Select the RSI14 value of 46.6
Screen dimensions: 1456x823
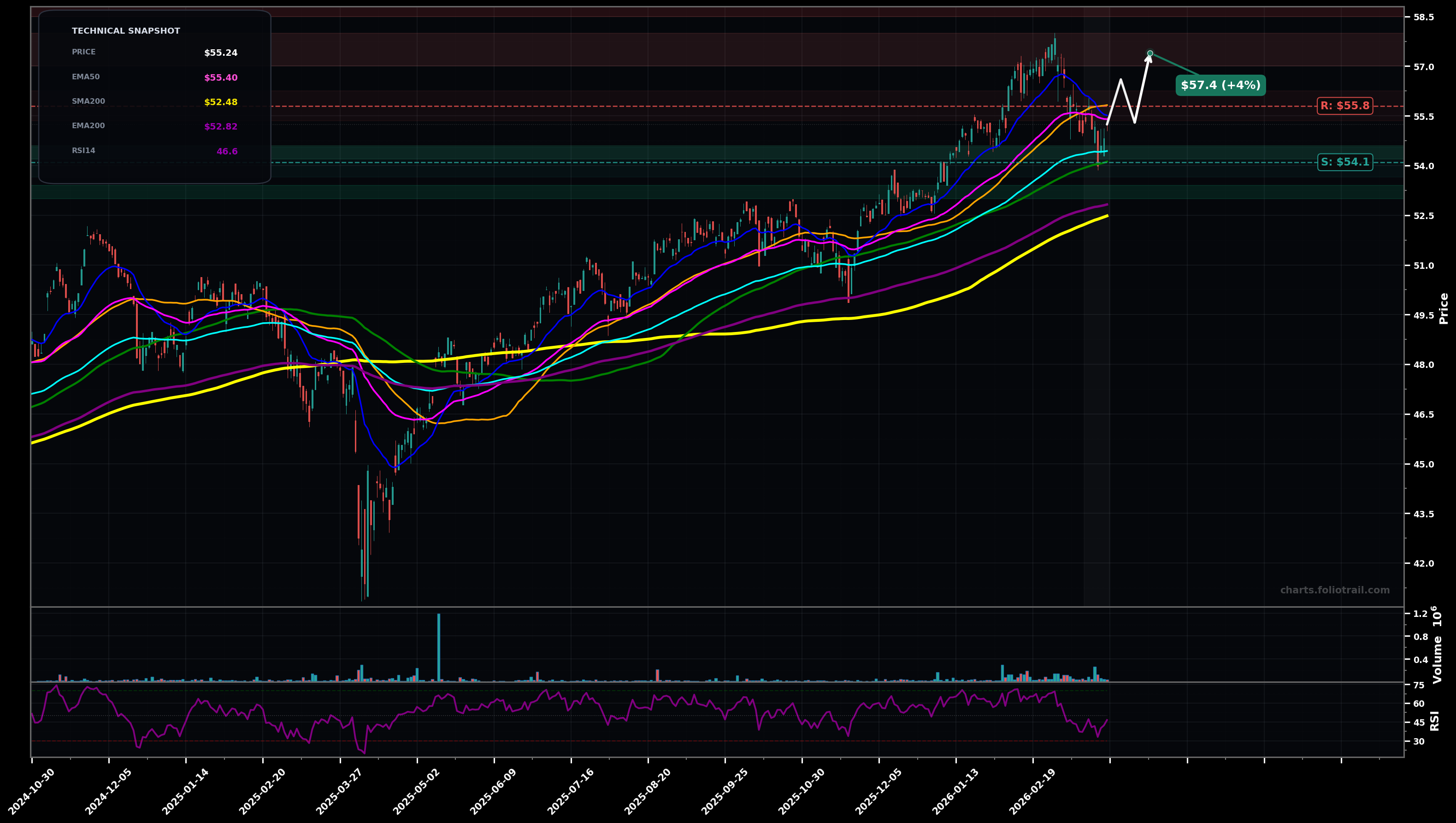(x=227, y=150)
